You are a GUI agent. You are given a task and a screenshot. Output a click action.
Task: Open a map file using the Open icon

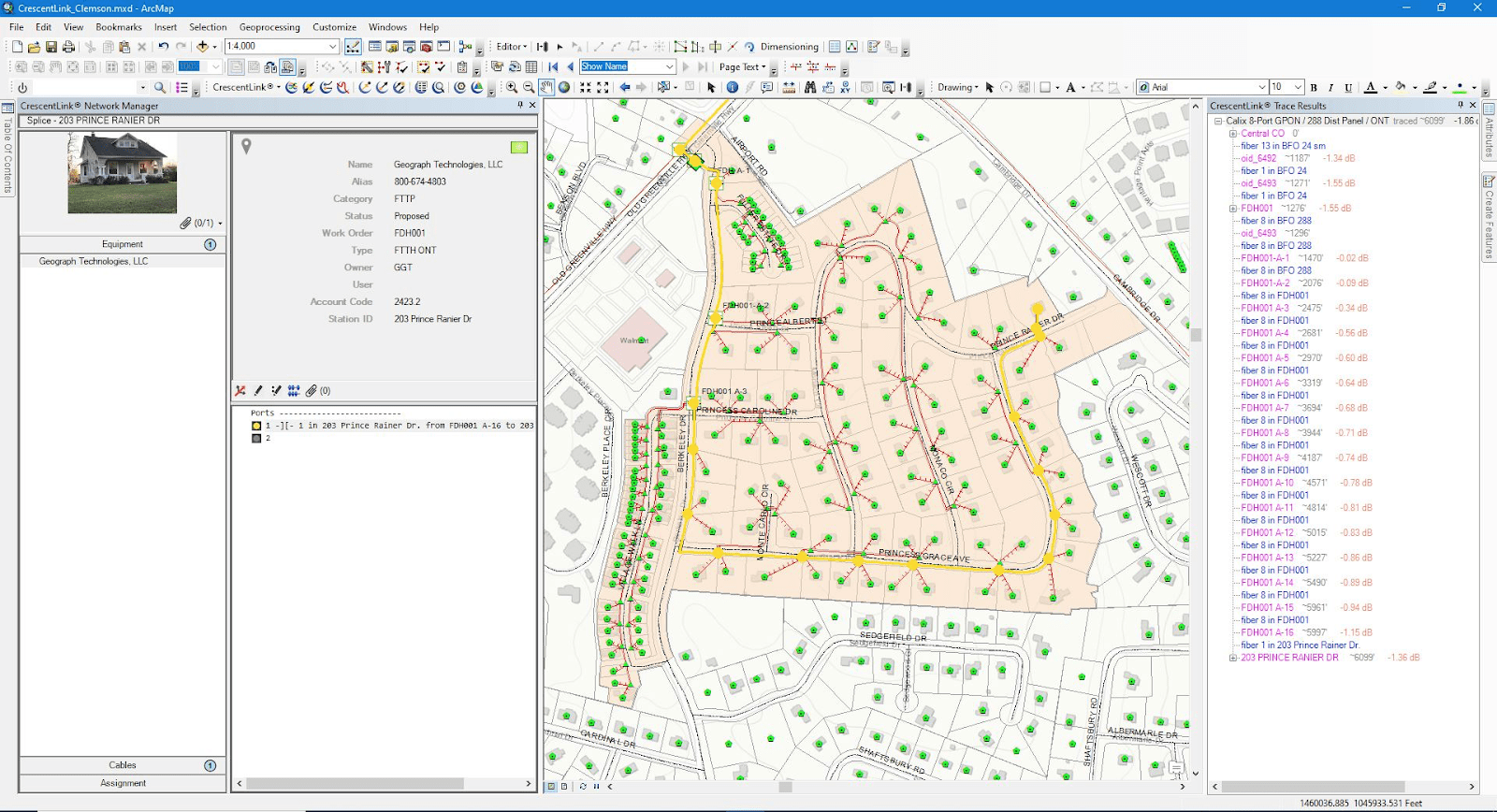point(34,47)
